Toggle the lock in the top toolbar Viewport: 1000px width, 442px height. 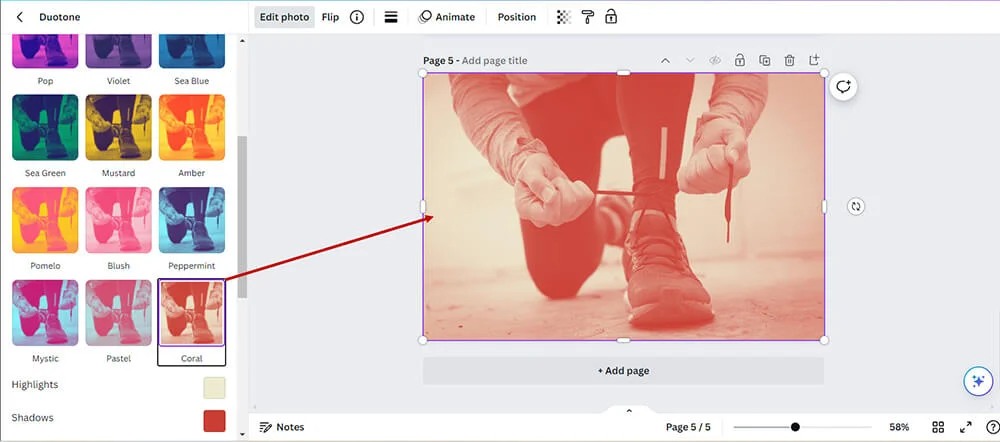(x=610, y=17)
